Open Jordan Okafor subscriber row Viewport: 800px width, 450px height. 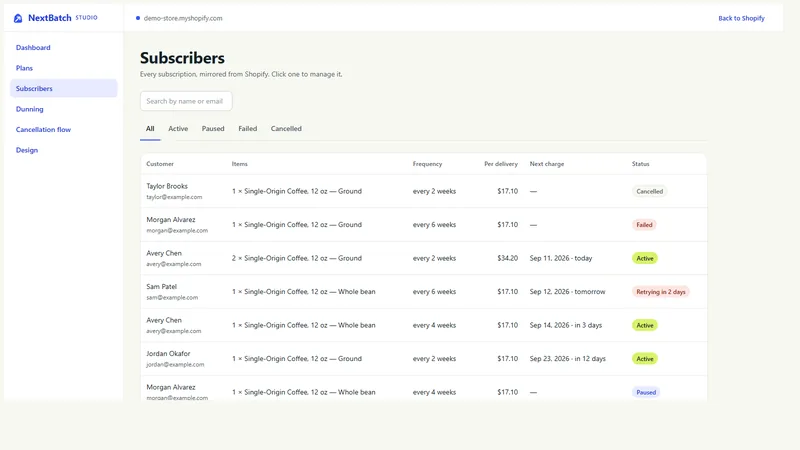coord(423,359)
